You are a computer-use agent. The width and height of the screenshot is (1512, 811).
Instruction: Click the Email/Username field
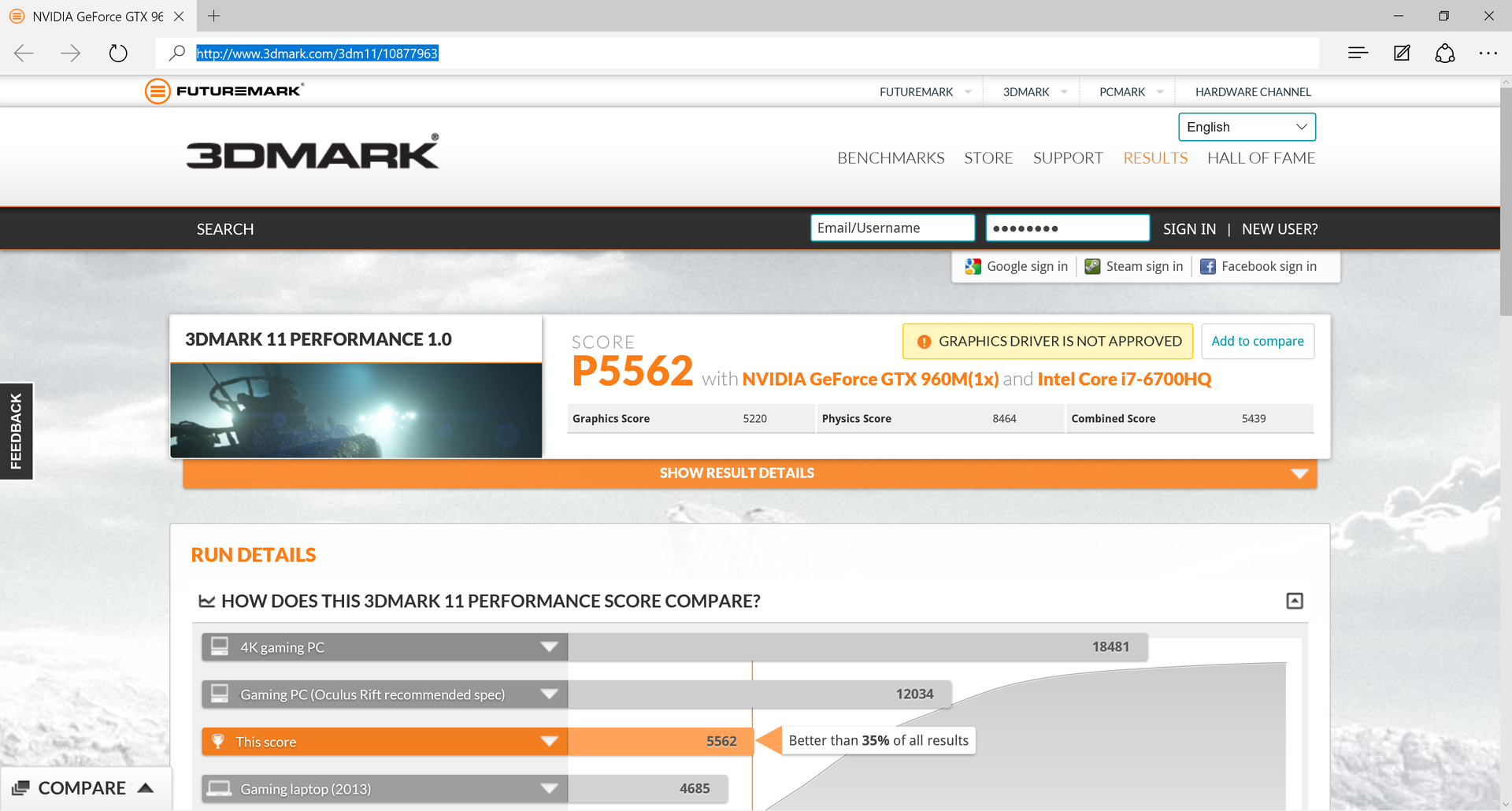coord(893,228)
